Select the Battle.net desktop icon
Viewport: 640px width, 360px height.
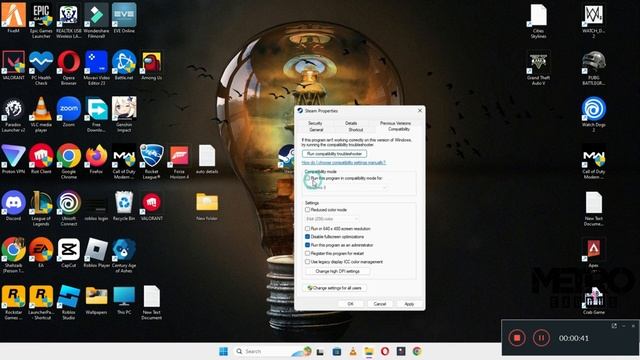pyautogui.click(x=124, y=65)
